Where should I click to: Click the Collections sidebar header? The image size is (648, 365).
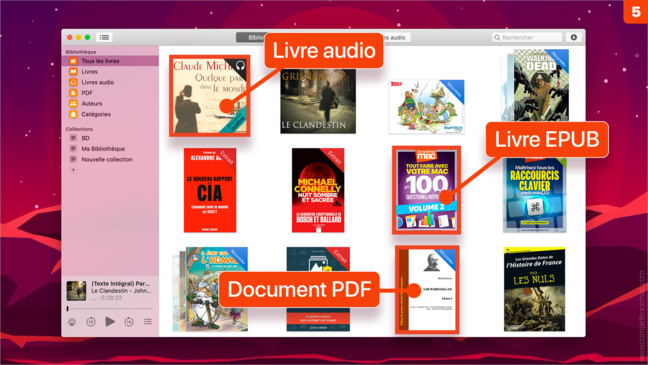point(79,129)
